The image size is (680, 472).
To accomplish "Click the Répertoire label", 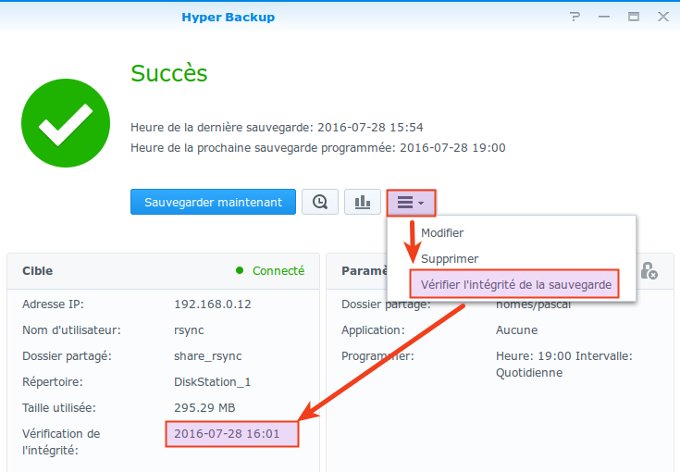I will click(x=52, y=382).
